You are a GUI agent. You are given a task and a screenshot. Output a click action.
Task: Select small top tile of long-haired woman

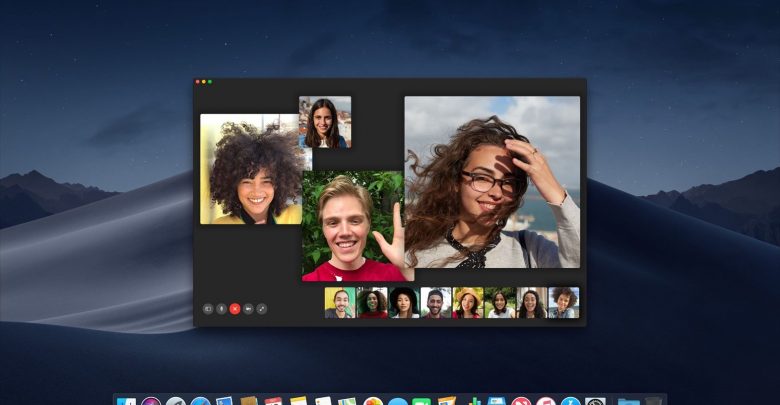click(325, 122)
